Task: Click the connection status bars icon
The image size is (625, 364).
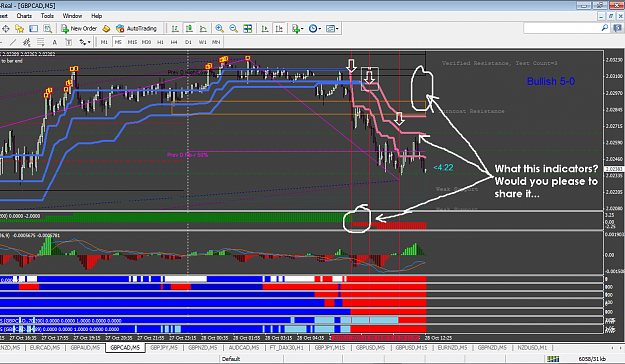Action: click(x=553, y=359)
